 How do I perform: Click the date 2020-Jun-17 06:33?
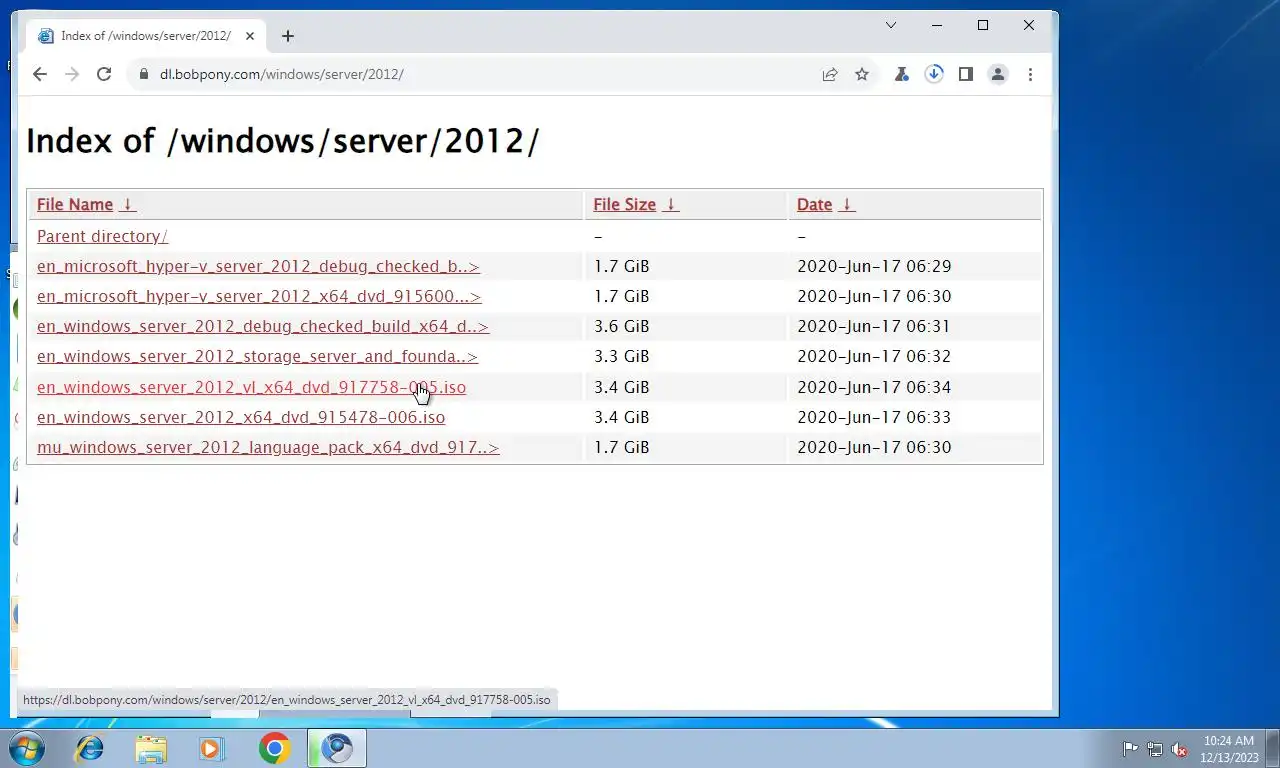click(874, 417)
